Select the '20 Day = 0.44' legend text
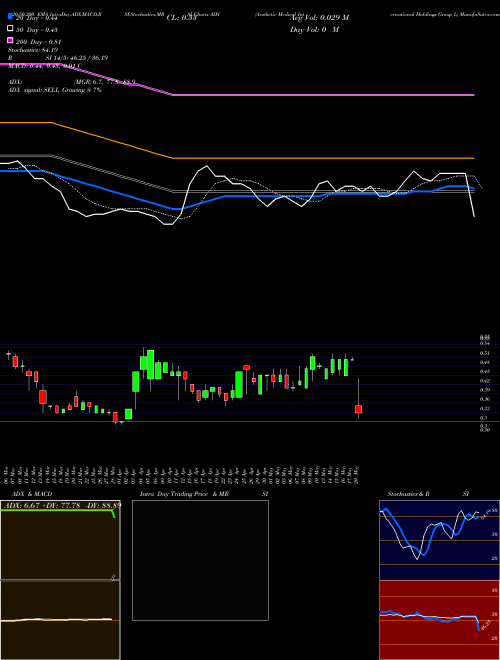This screenshot has width=500, height=660. click(x=36, y=18)
